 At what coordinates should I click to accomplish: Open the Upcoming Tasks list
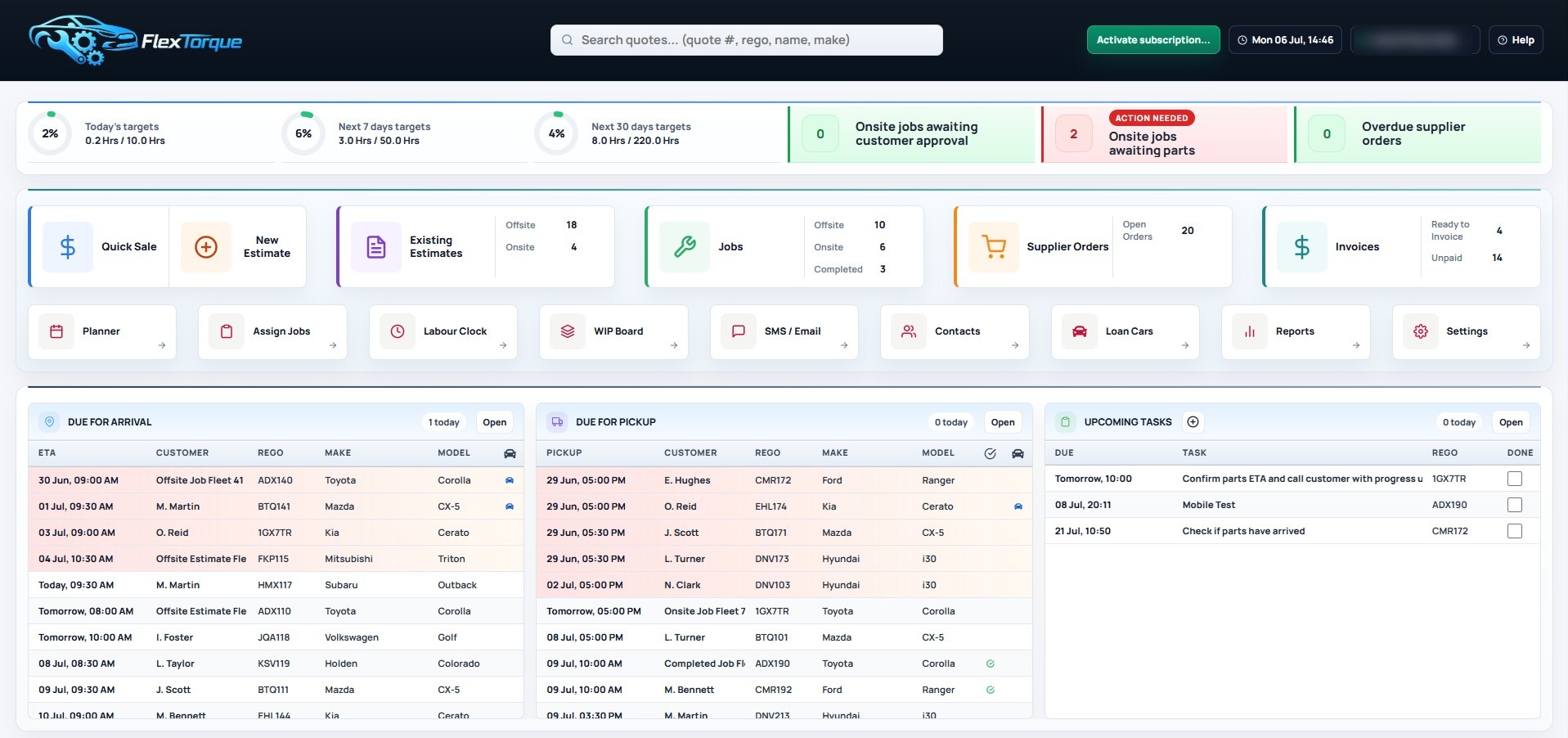coord(1511,422)
